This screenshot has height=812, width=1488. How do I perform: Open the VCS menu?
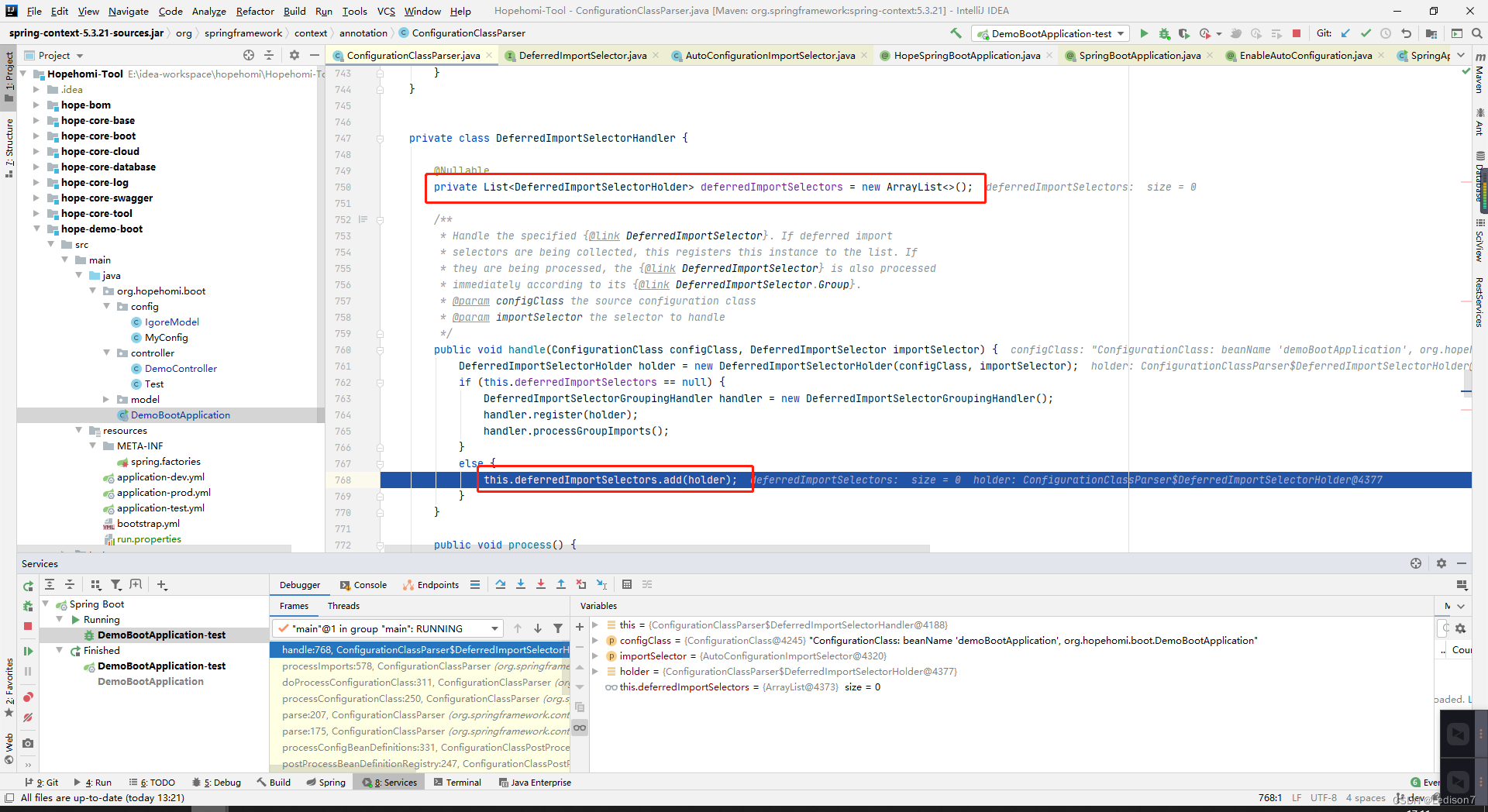tap(386, 11)
